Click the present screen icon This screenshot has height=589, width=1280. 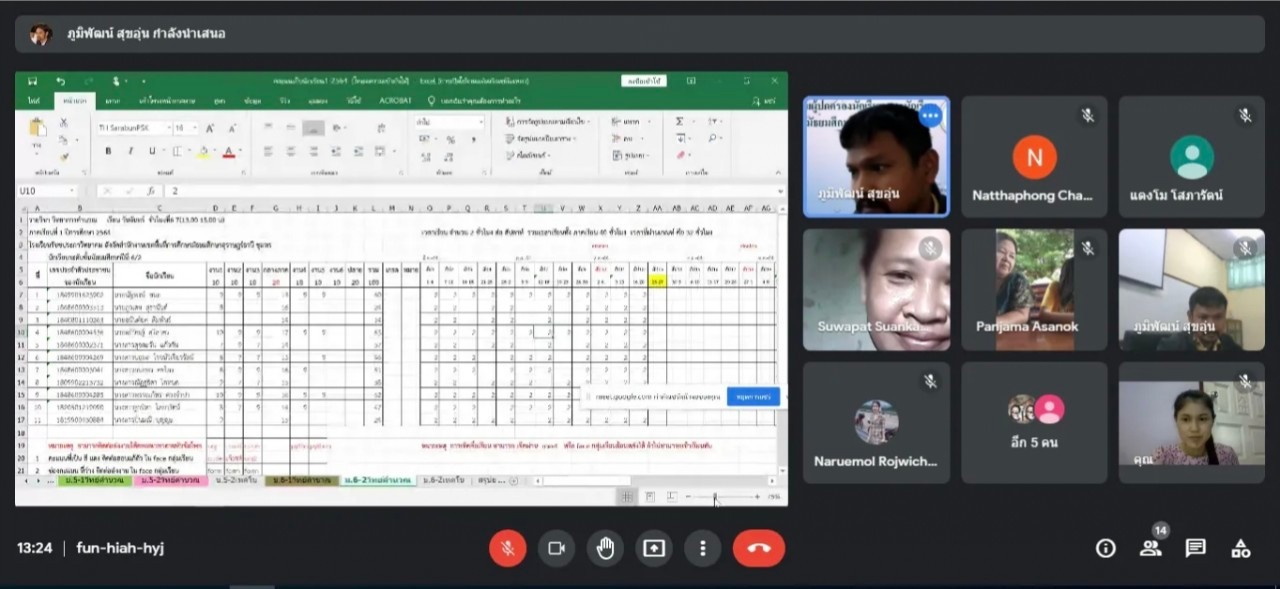[654, 548]
